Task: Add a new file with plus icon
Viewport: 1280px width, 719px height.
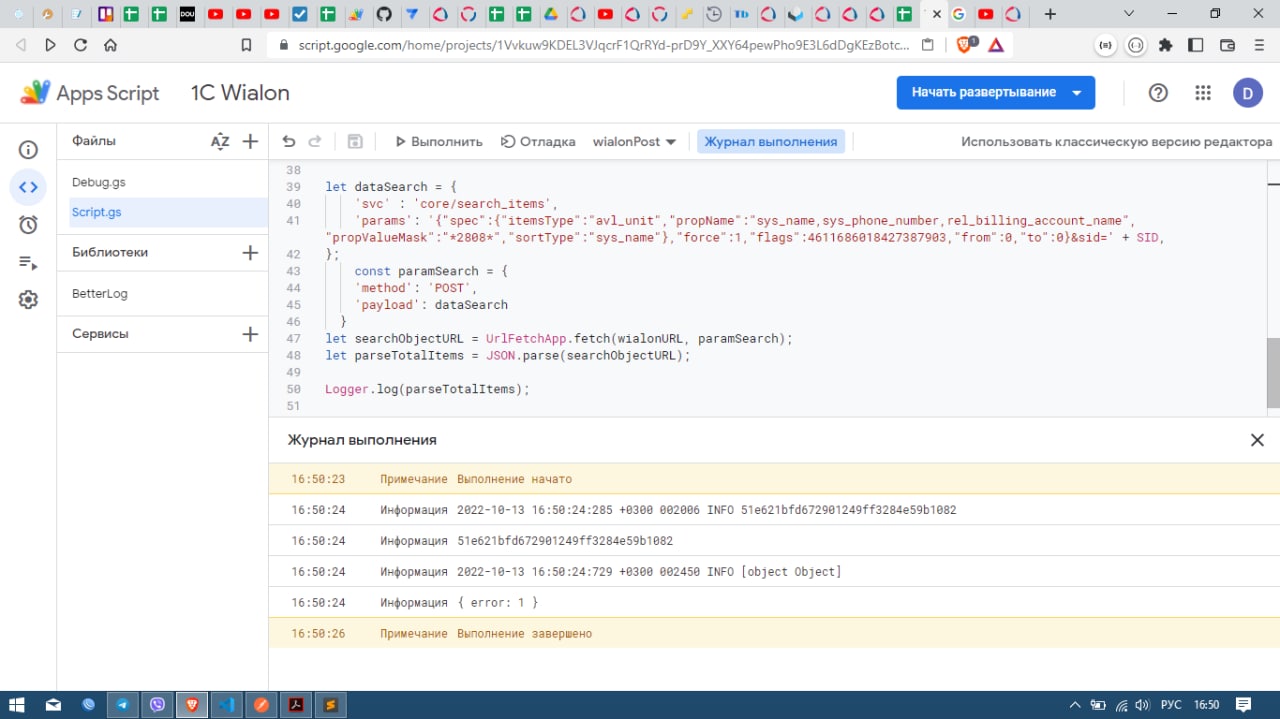Action: 250,142
